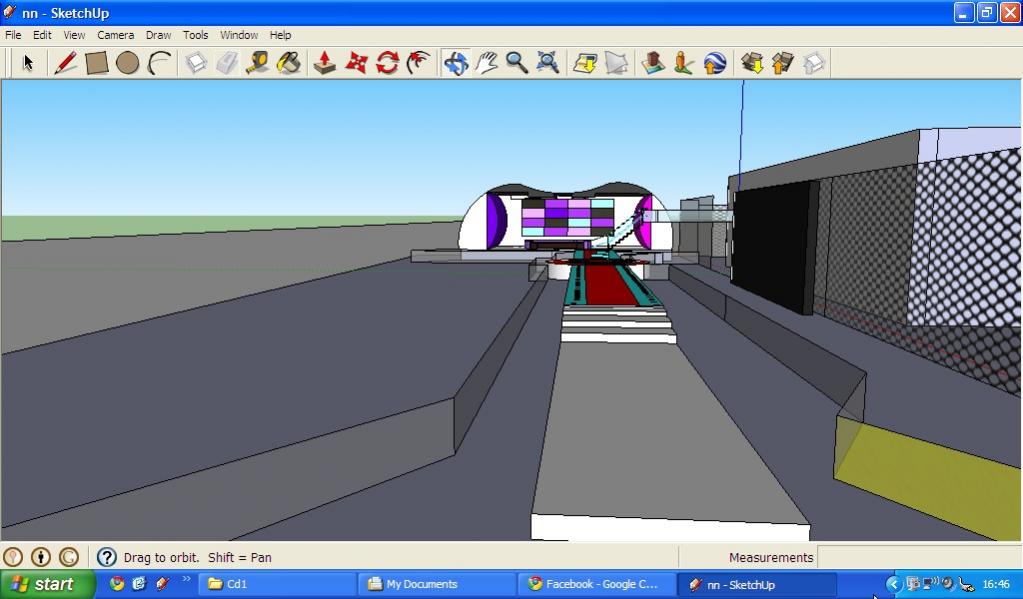Select the Move tool
Screen dimensions: 1023x599
pyautogui.click(x=356, y=63)
